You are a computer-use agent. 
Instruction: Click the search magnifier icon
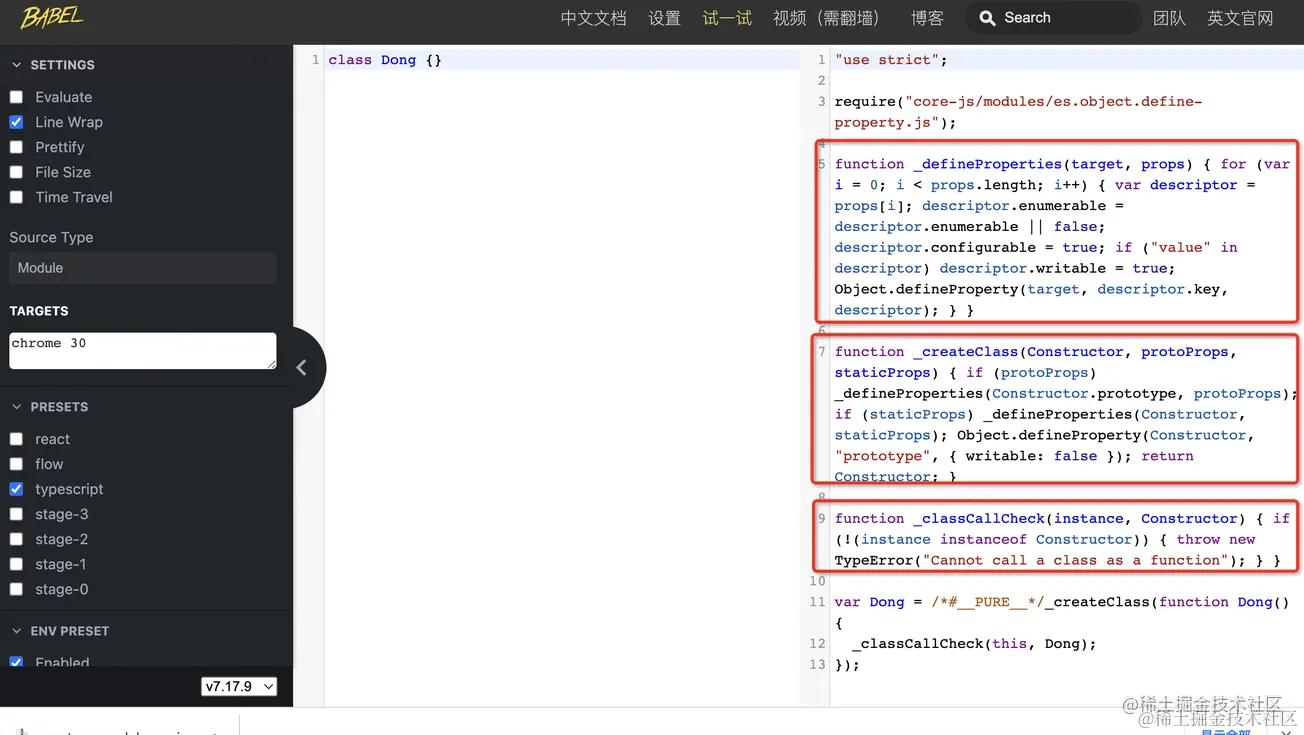[987, 18]
